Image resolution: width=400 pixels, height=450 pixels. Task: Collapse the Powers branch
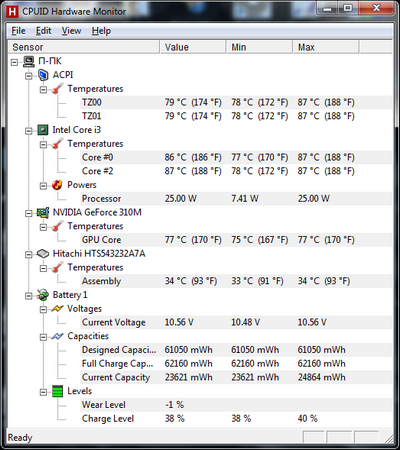(x=43, y=186)
